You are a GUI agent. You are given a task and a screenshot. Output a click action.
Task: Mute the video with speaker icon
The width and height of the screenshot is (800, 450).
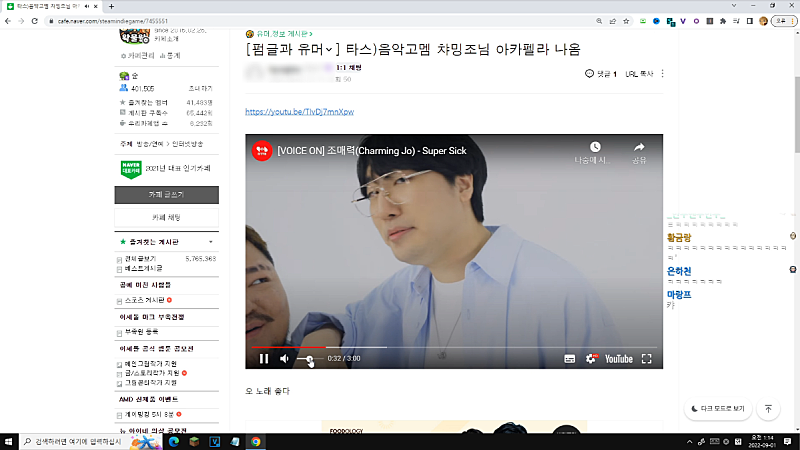pyautogui.click(x=284, y=359)
